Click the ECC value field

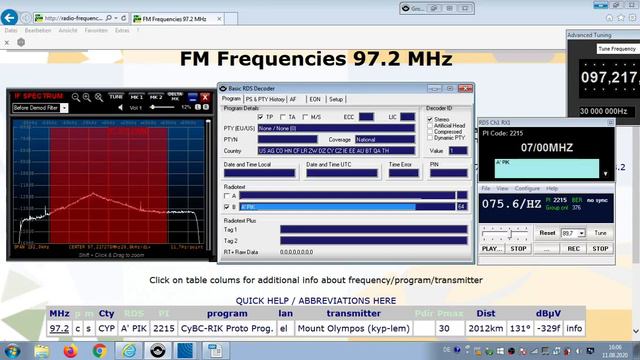pos(366,117)
